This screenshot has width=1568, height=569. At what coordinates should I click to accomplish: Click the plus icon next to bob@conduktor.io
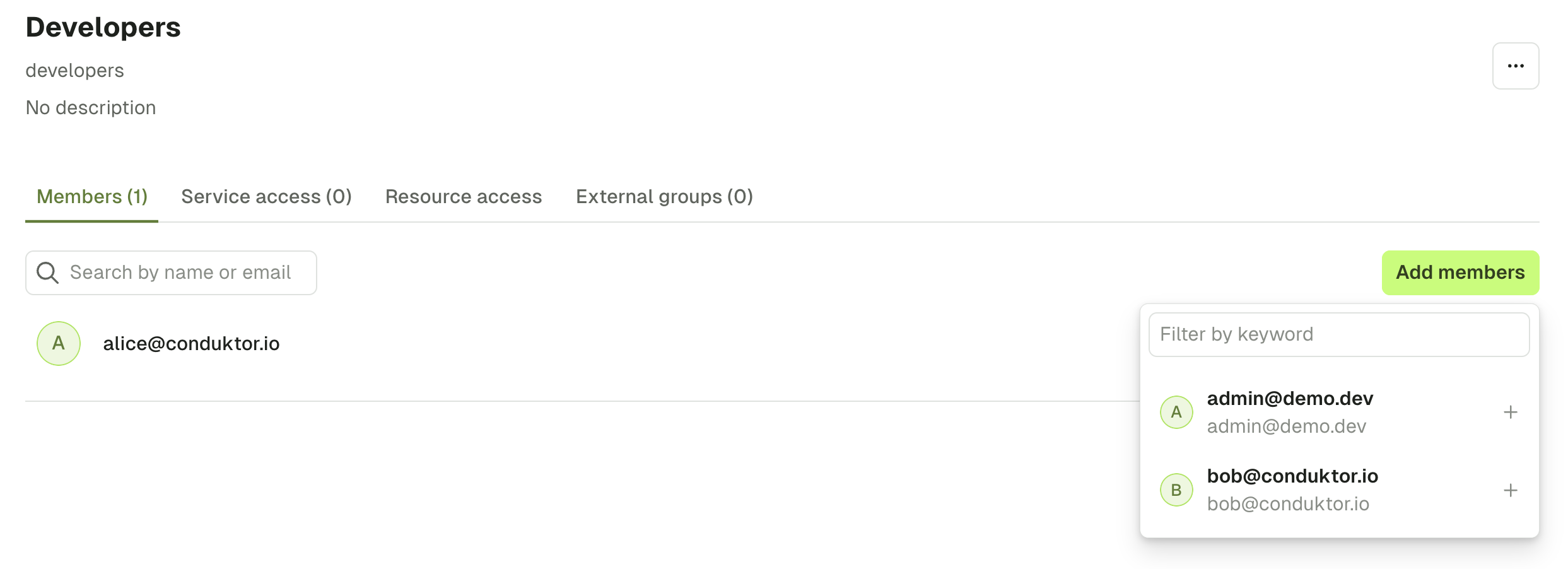(1510, 490)
